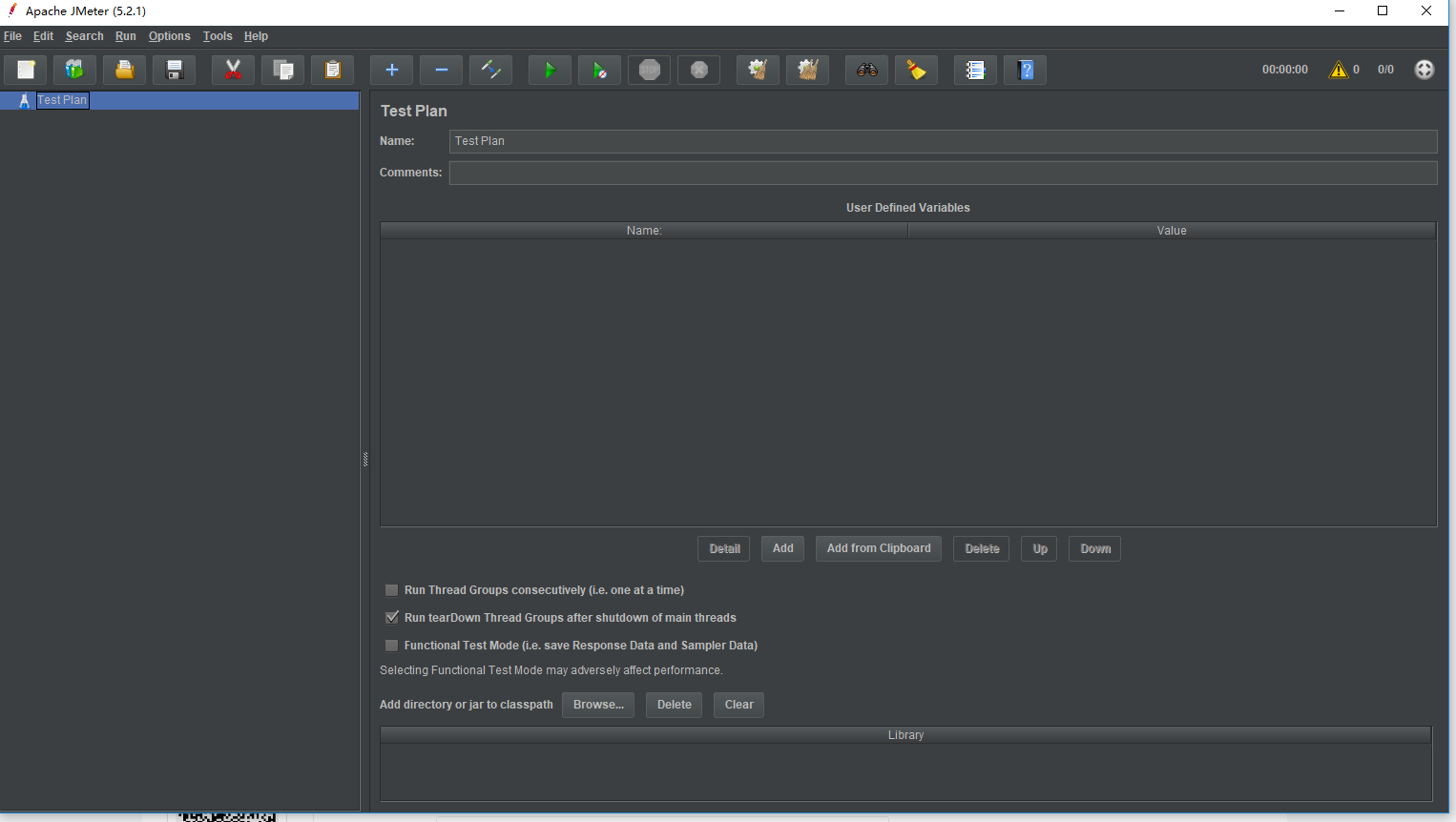Click the Clear classpath button
Image resolution: width=1456 pixels, height=822 pixels.
738,705
